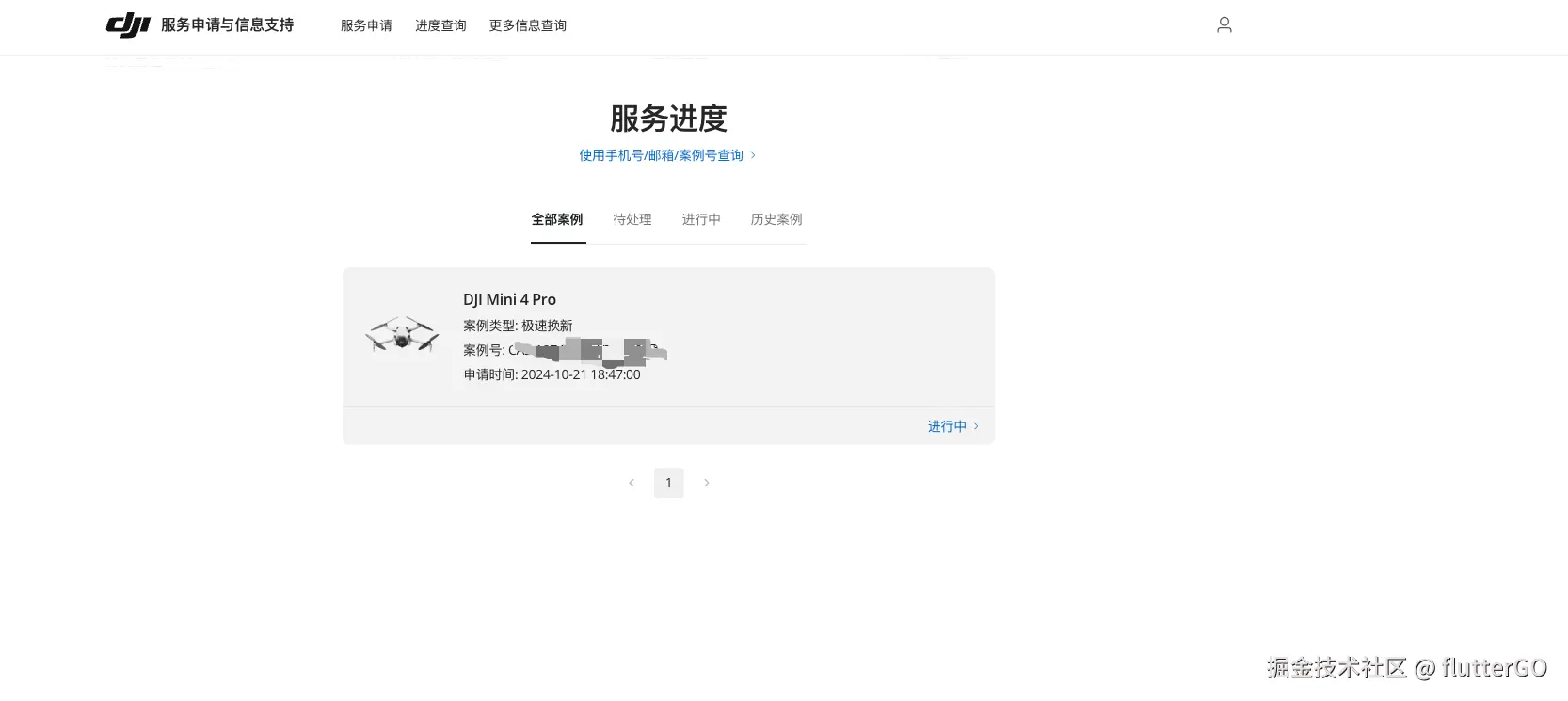
Task: Click 申请时间: 2024-10-21 18:47:00 text
Action: [552, 374]
